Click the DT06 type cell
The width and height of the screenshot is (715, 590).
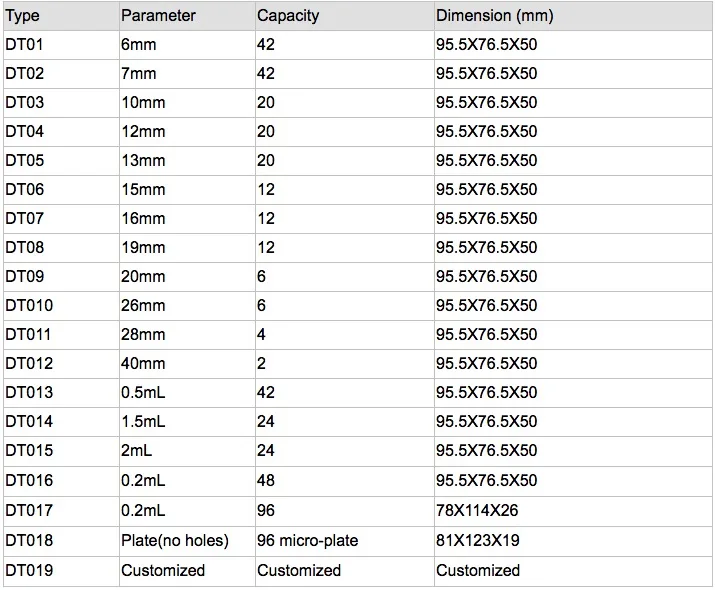[24, 190]
